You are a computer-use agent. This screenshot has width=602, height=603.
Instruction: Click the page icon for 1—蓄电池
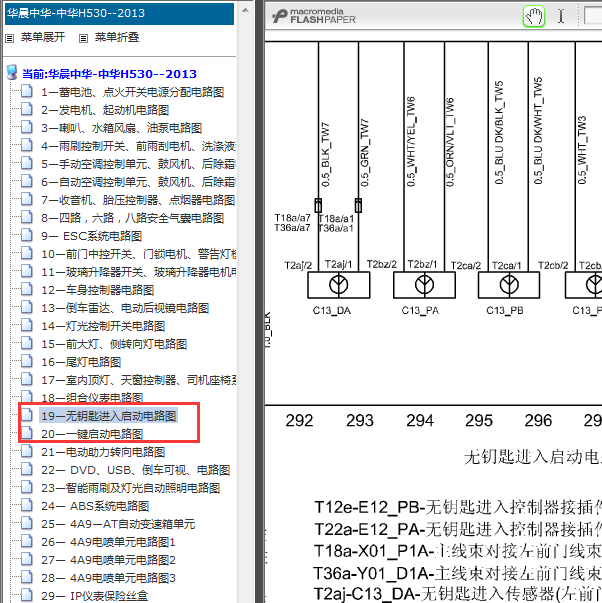click(x=27, y=91)
